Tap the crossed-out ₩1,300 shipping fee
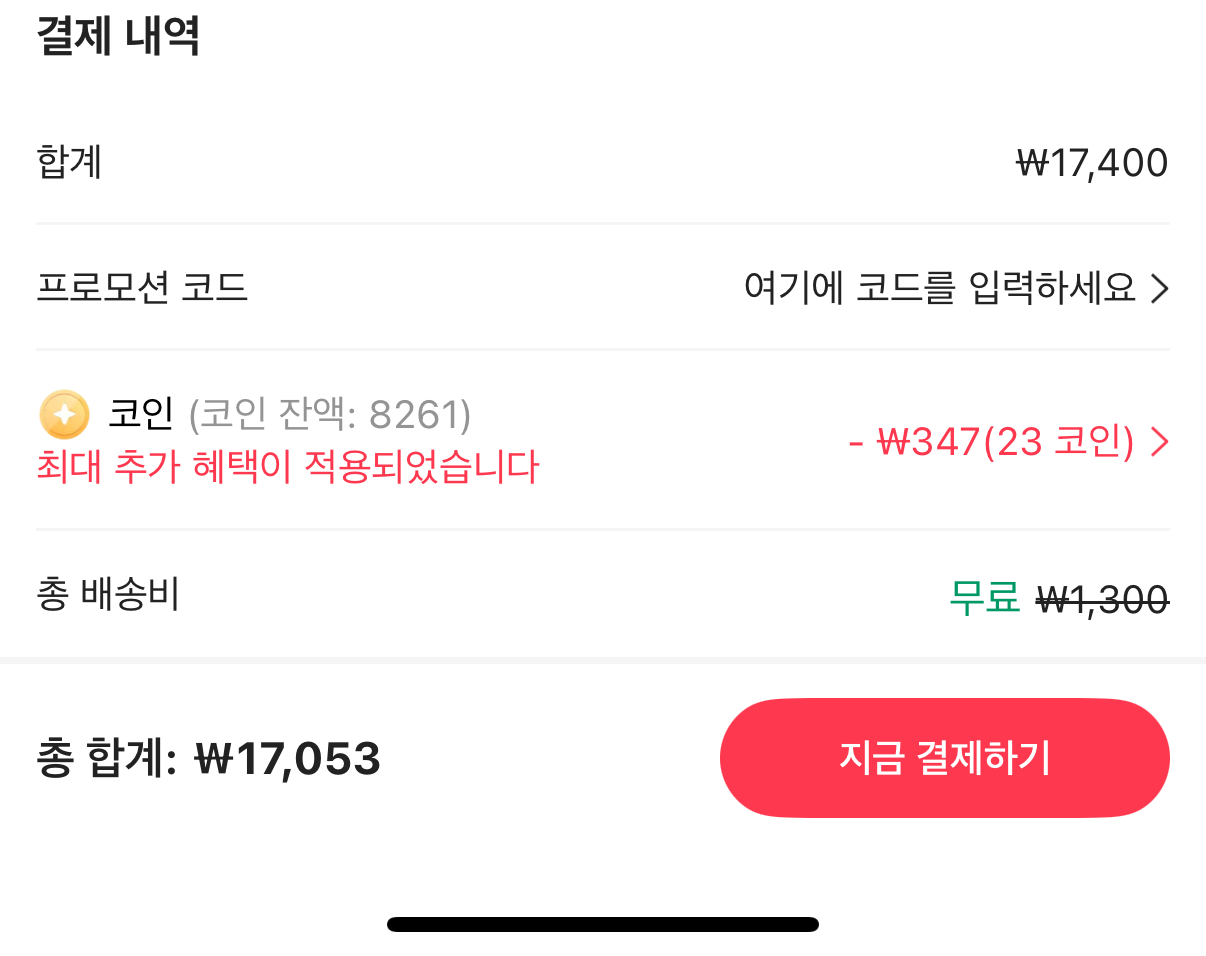1206x956 pixels. [x=1102, y=599]
